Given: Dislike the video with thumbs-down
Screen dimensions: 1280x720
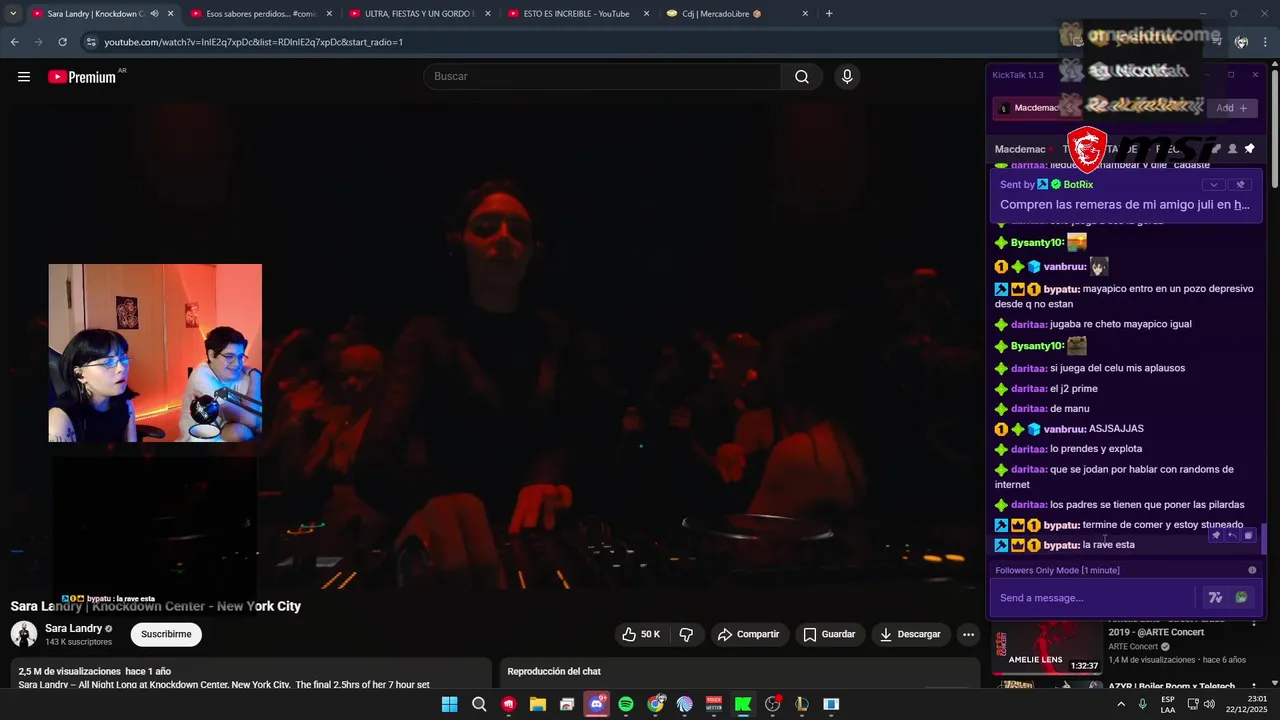Looking at the screenshot, I should (x=686, y=634).
